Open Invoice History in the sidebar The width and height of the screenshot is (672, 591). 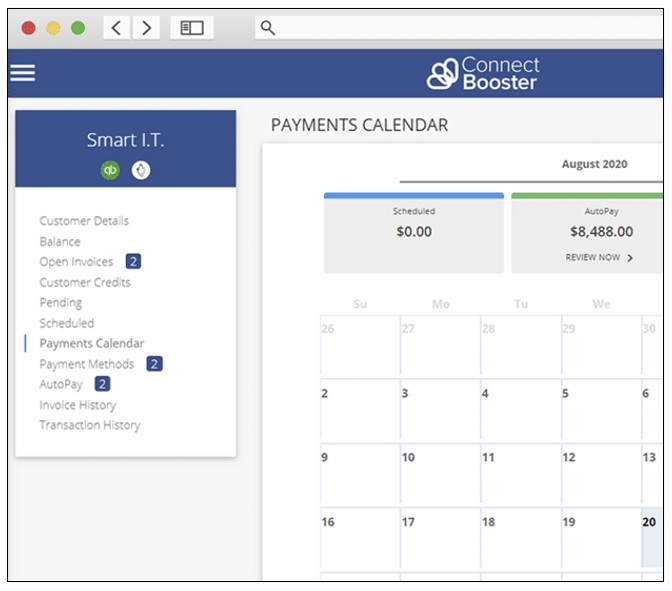click(77, 405)
